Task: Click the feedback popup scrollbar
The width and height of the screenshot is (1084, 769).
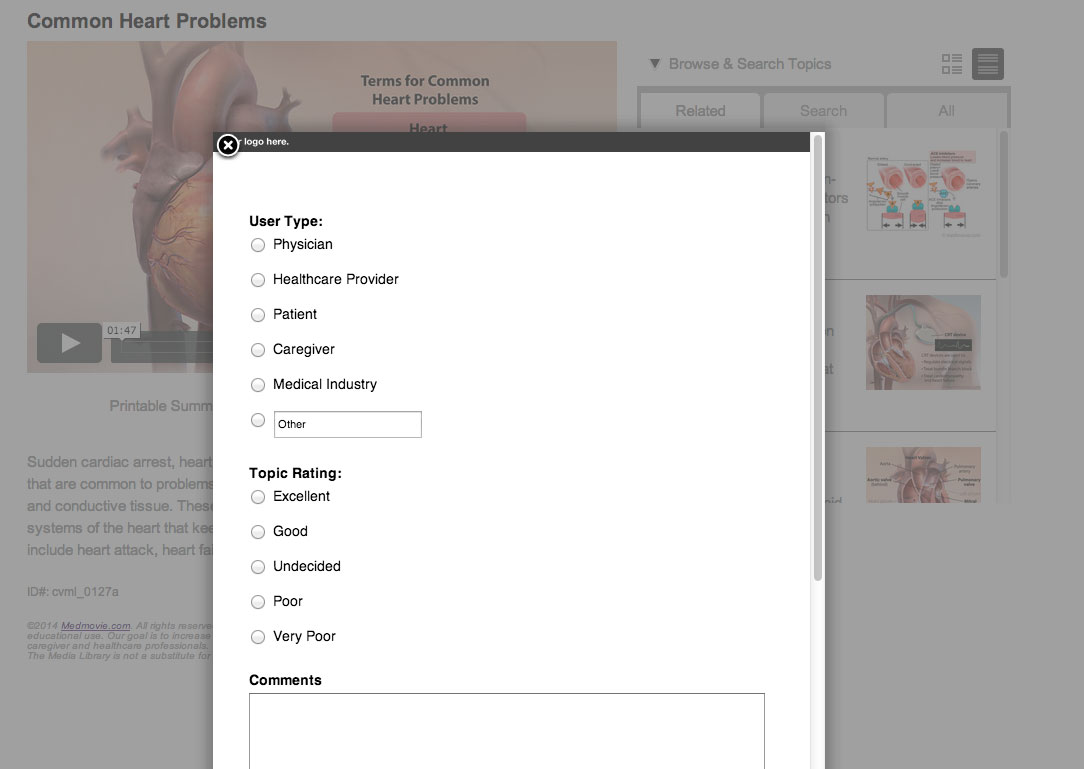Action: (x=818, y=358)
